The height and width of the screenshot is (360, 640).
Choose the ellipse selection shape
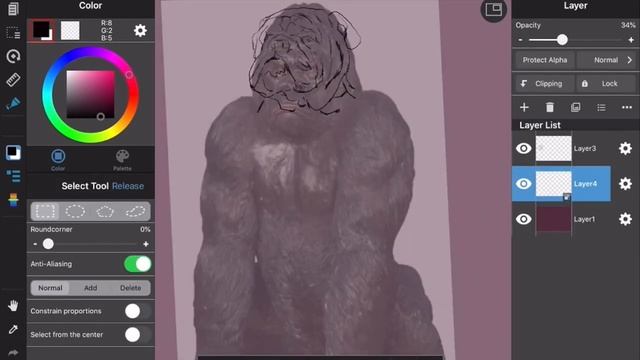click(x=75, y=211)
